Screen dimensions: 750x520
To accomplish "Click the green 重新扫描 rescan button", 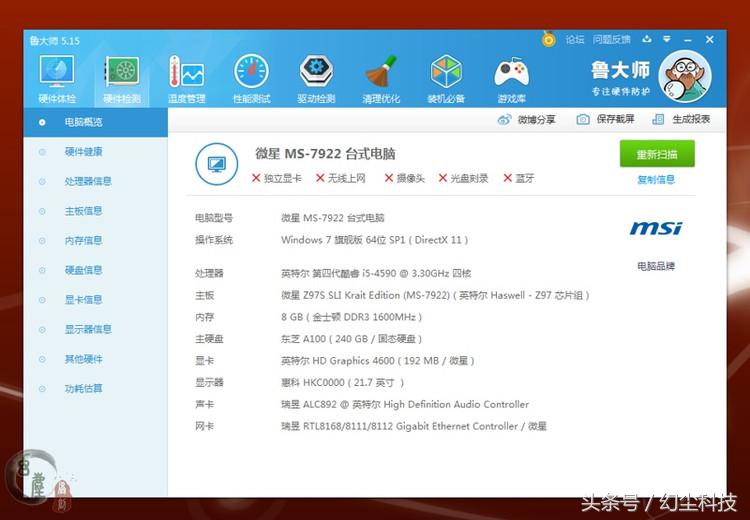I will tap(657, 154).
